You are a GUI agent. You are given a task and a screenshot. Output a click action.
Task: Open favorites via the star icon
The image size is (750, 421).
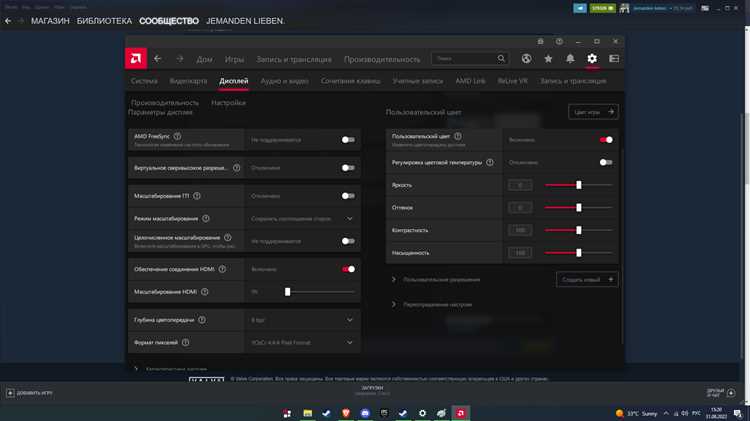[x=548, y=58]
